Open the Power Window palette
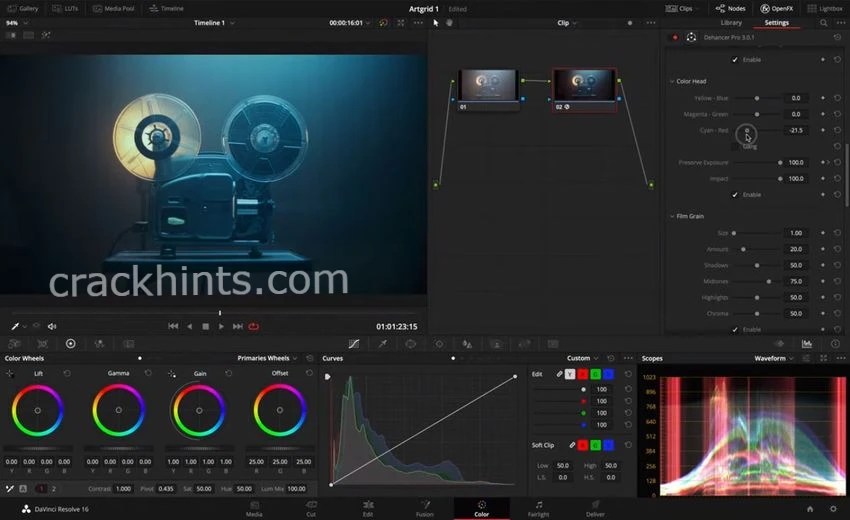The height and width of the screenshot is (520, 850). click(410, 344)
